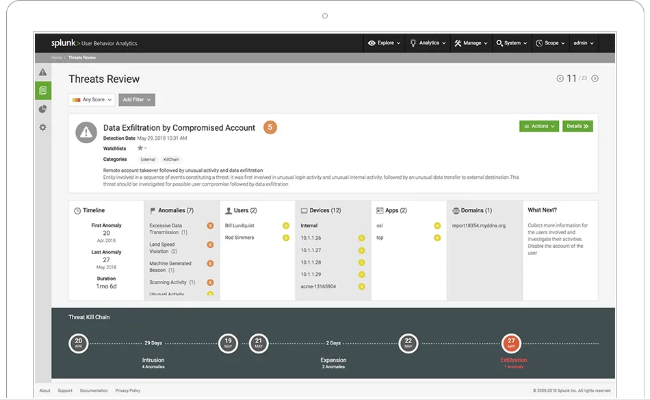Go to the previous threat arrow

[560, 78]
